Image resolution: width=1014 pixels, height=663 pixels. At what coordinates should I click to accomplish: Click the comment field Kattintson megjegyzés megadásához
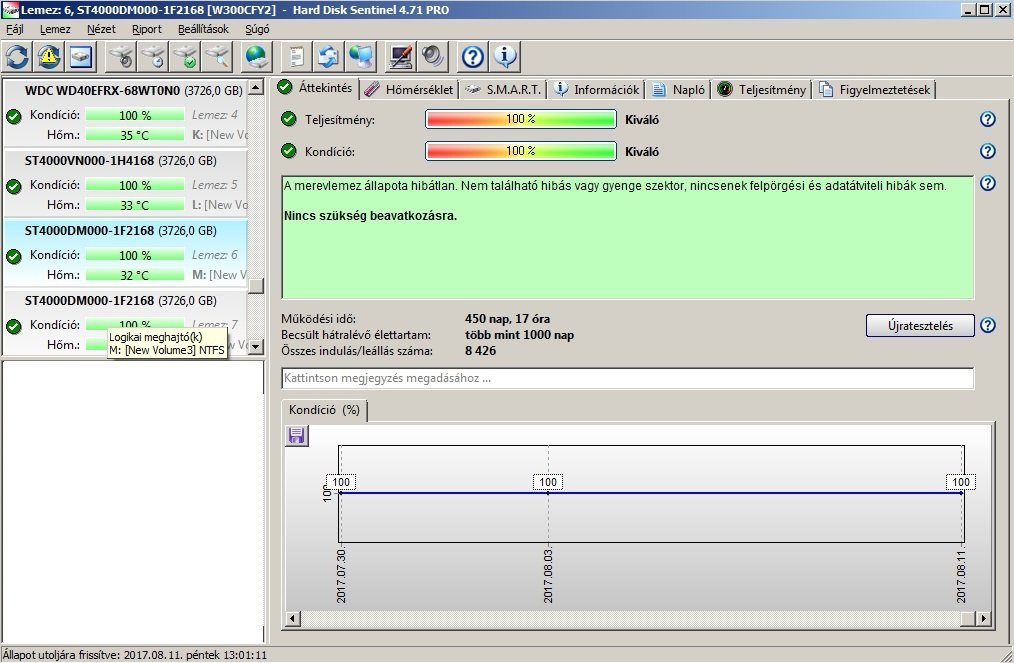(627, 378)
